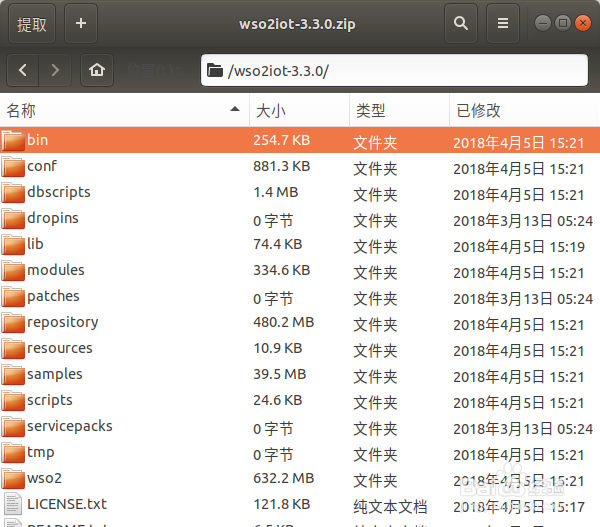Select the LICENSE.txt file icon
Image resolution: width=600 pixels, height=527 pixels.
[13, 504]
